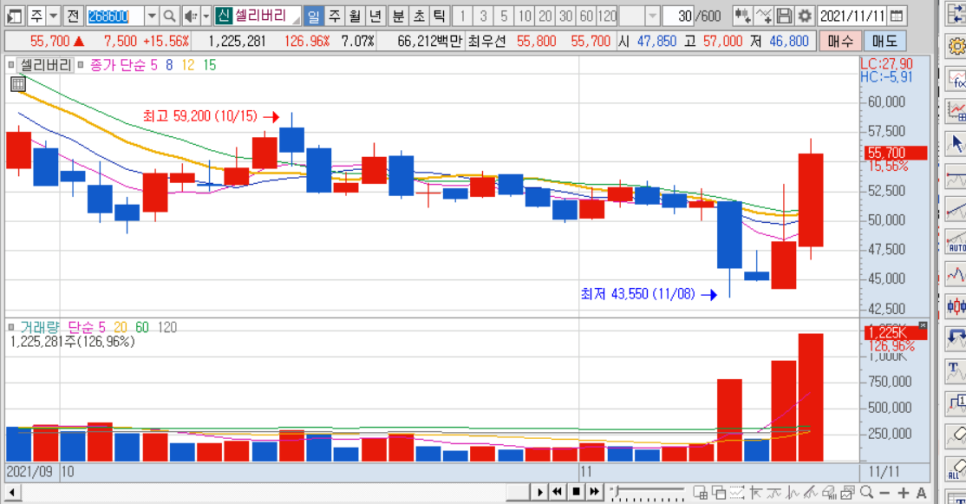
Task: Select the 월 monthly period button
Action: 355,16
